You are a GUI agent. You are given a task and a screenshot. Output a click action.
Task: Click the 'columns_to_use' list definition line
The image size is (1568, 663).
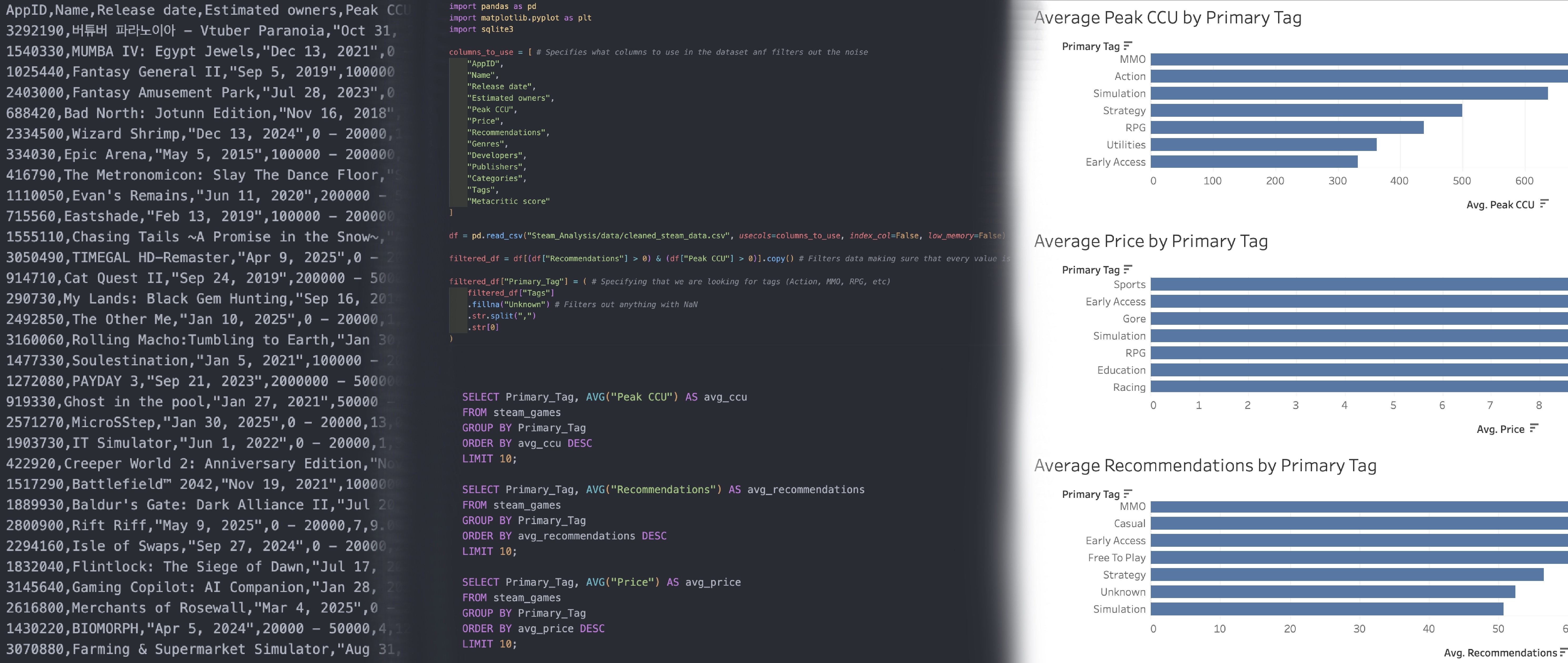[x=658, y=52]
